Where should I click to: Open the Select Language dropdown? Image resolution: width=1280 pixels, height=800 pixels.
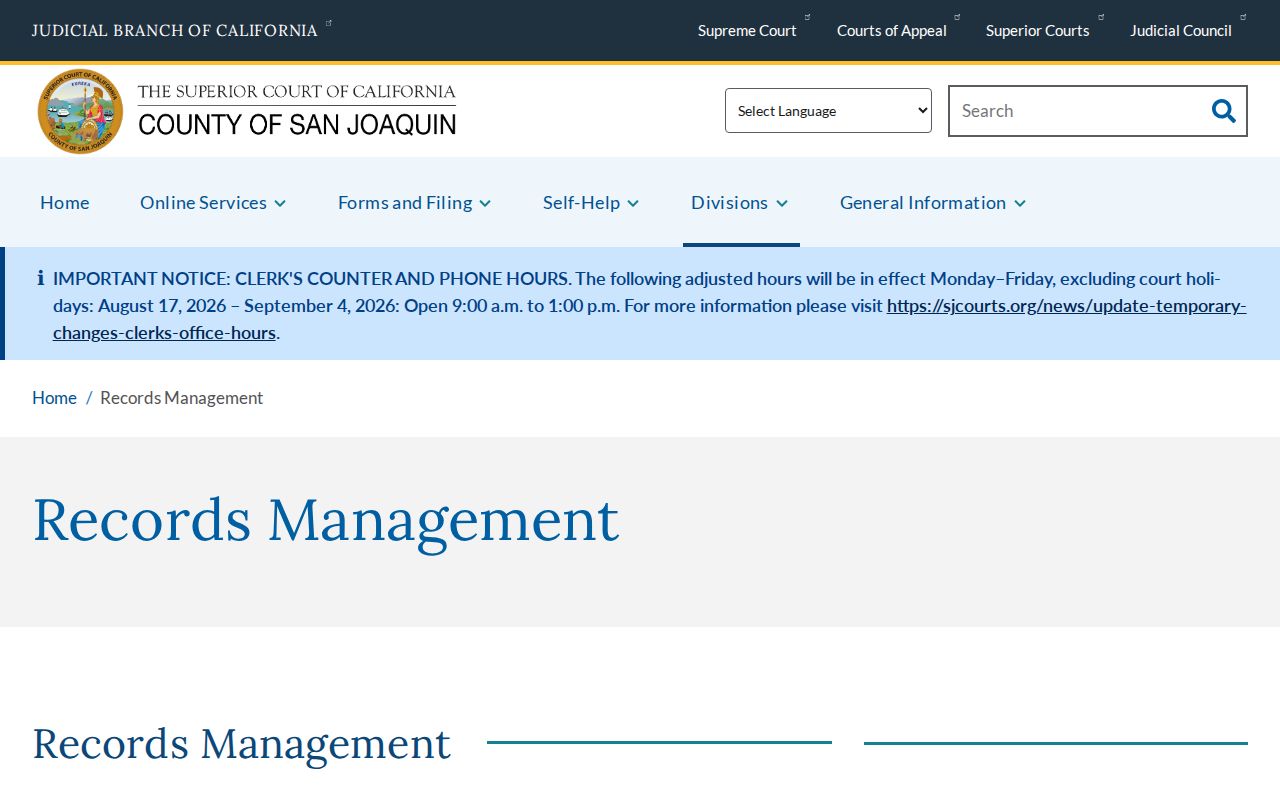tap(828, 110)
